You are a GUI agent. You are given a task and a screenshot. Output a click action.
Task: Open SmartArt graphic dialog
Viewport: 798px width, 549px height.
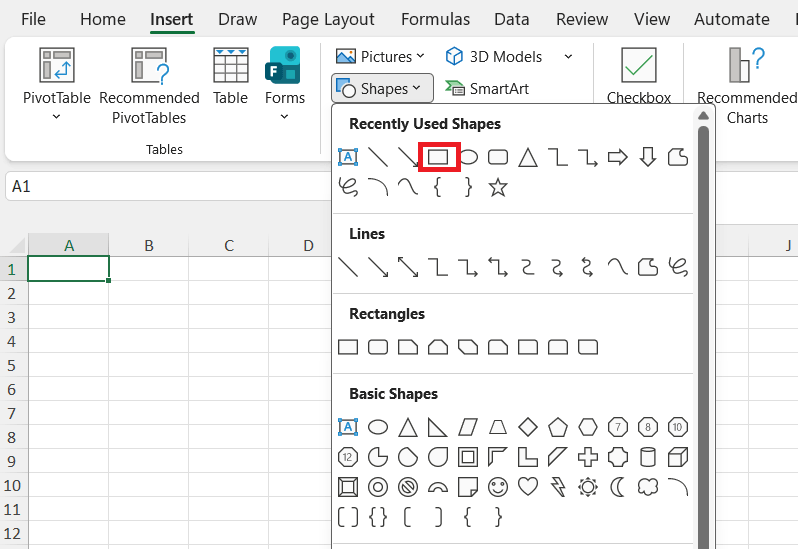pos(488,89)
